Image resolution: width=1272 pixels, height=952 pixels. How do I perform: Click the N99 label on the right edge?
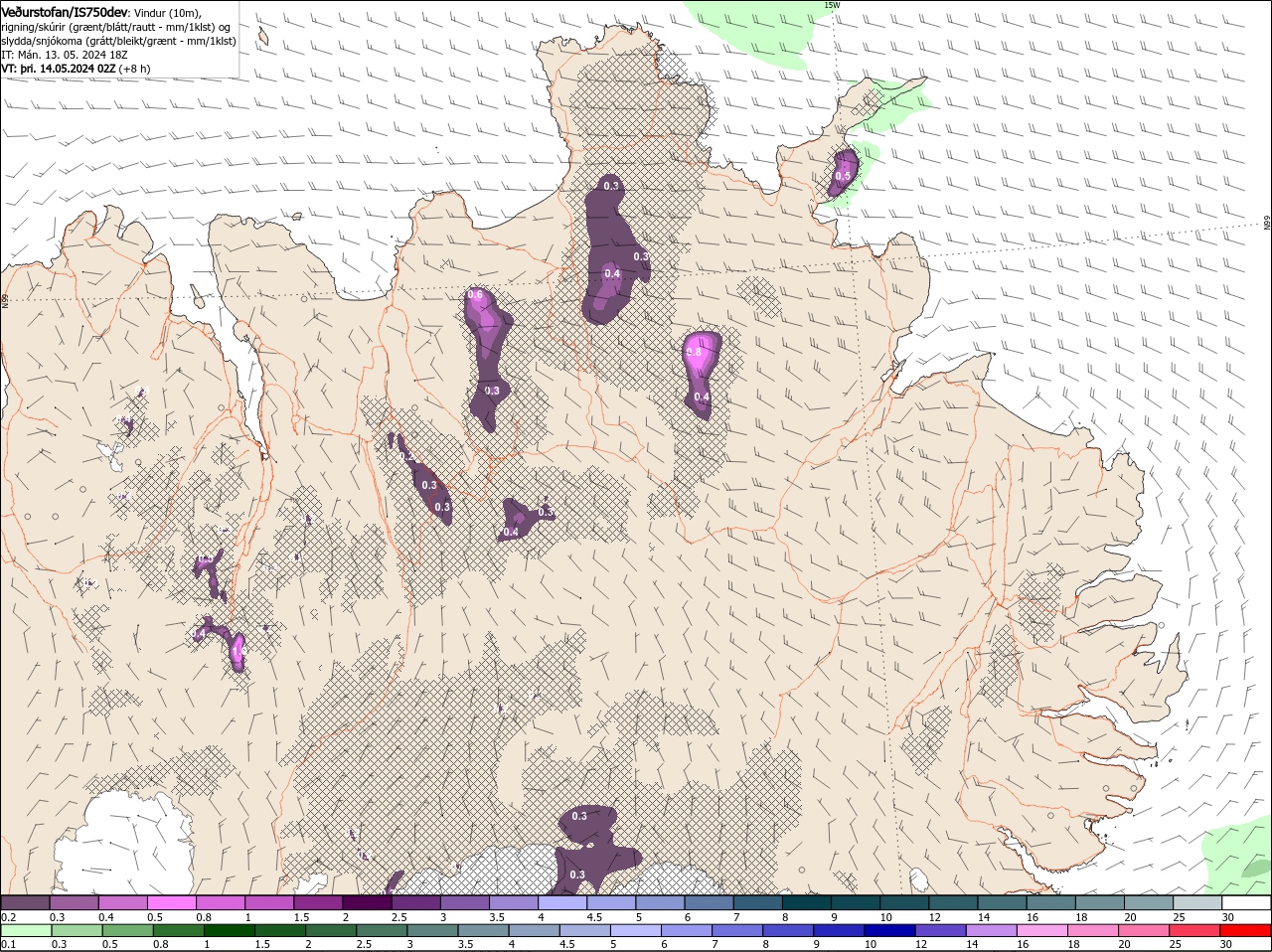pos(1267,224)
